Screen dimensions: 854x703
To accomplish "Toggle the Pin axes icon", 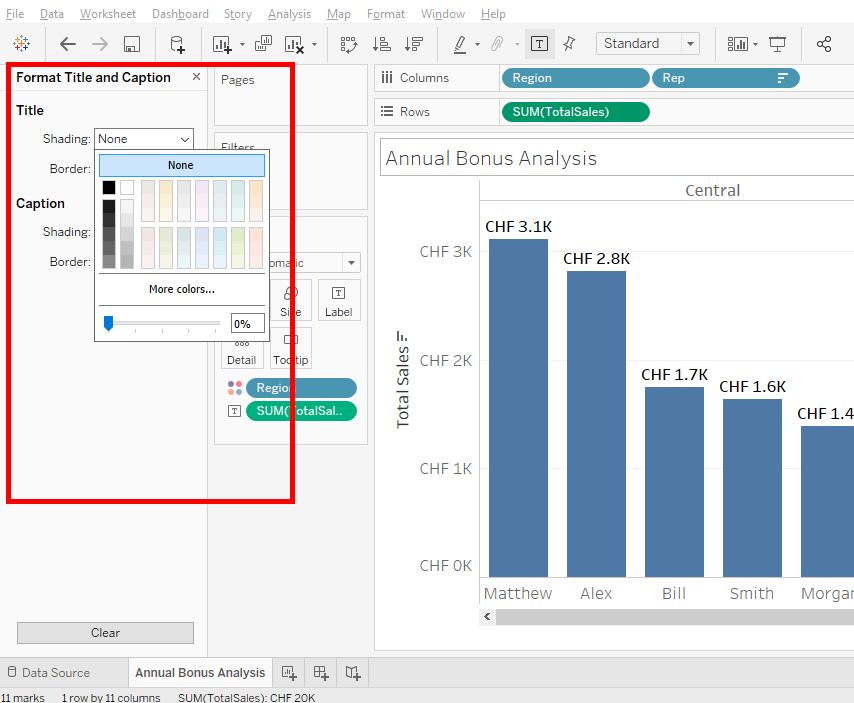I will pos(567,44).
